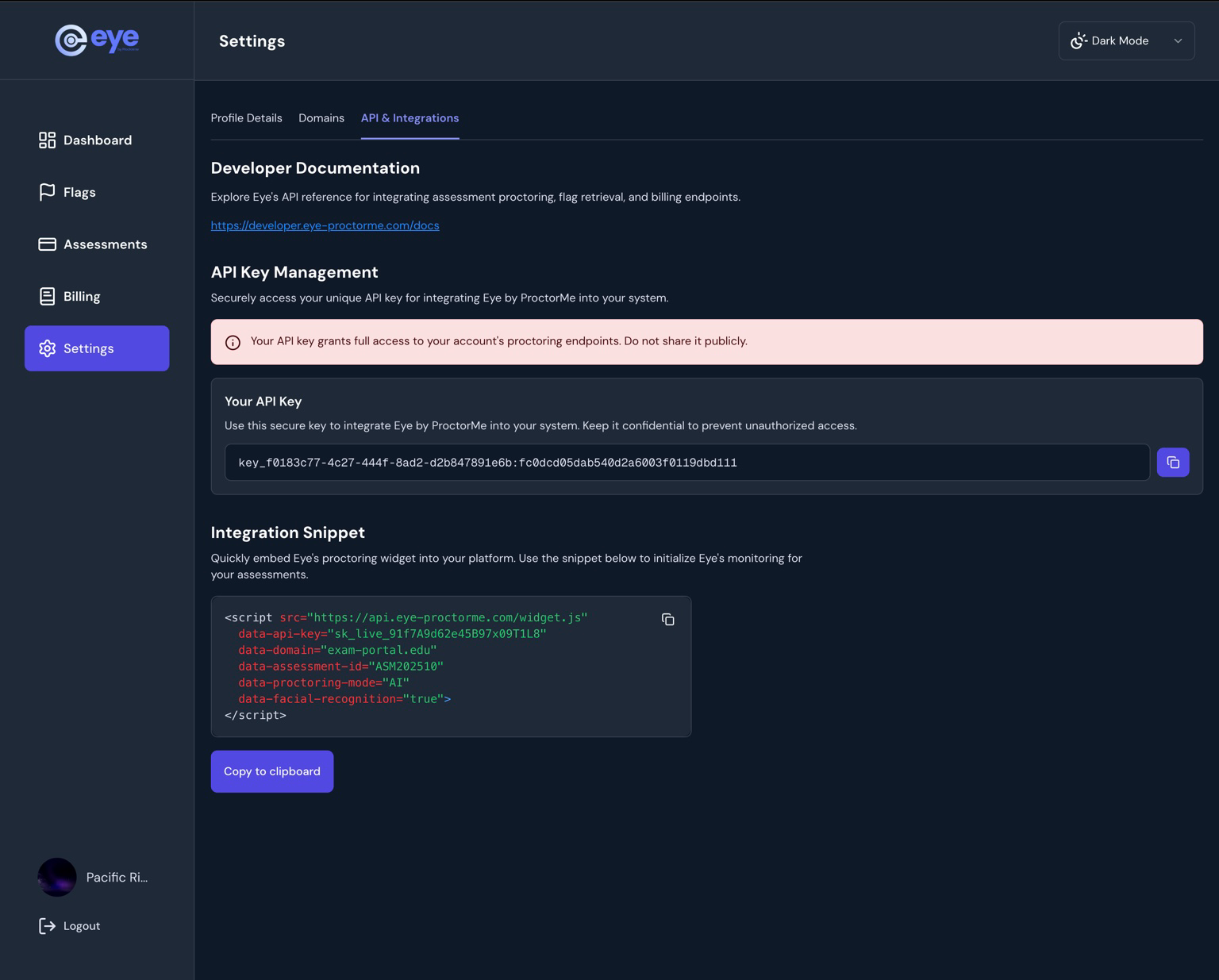Expand the theme selector chevron
The width and height of the screenshot is (1219, 980).
point(1178,40)
